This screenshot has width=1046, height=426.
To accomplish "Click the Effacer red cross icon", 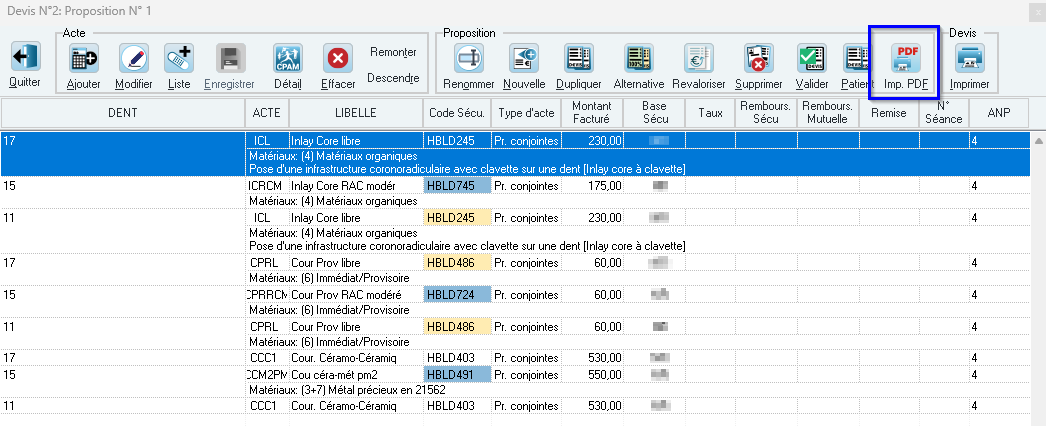I will (338, 59).
